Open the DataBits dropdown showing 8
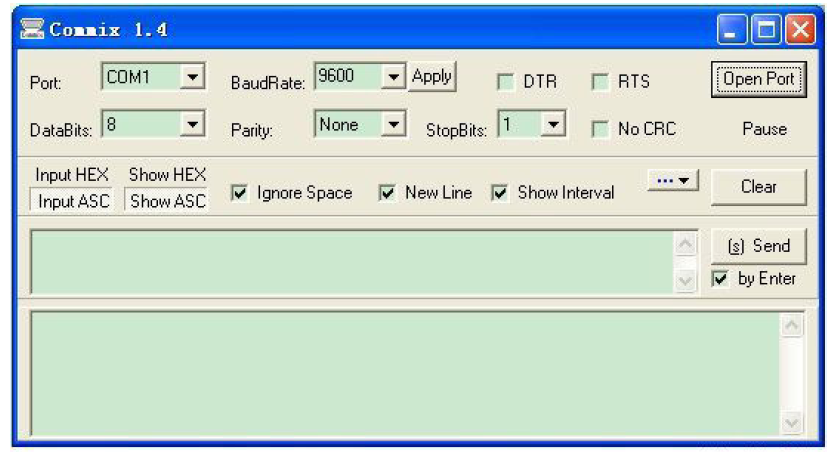Screen dimensions: 832x452 click(193, 124)
